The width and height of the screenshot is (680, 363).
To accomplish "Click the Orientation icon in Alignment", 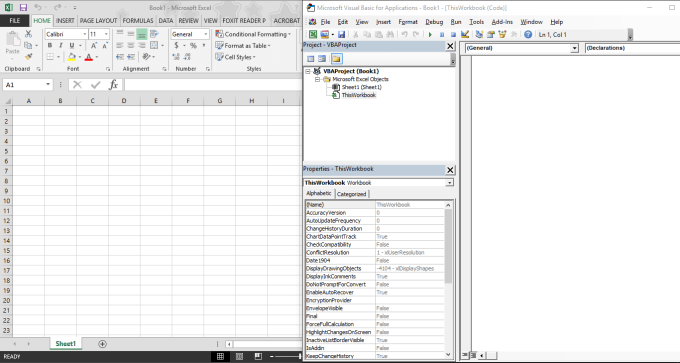I will click(x=147, y=57).
